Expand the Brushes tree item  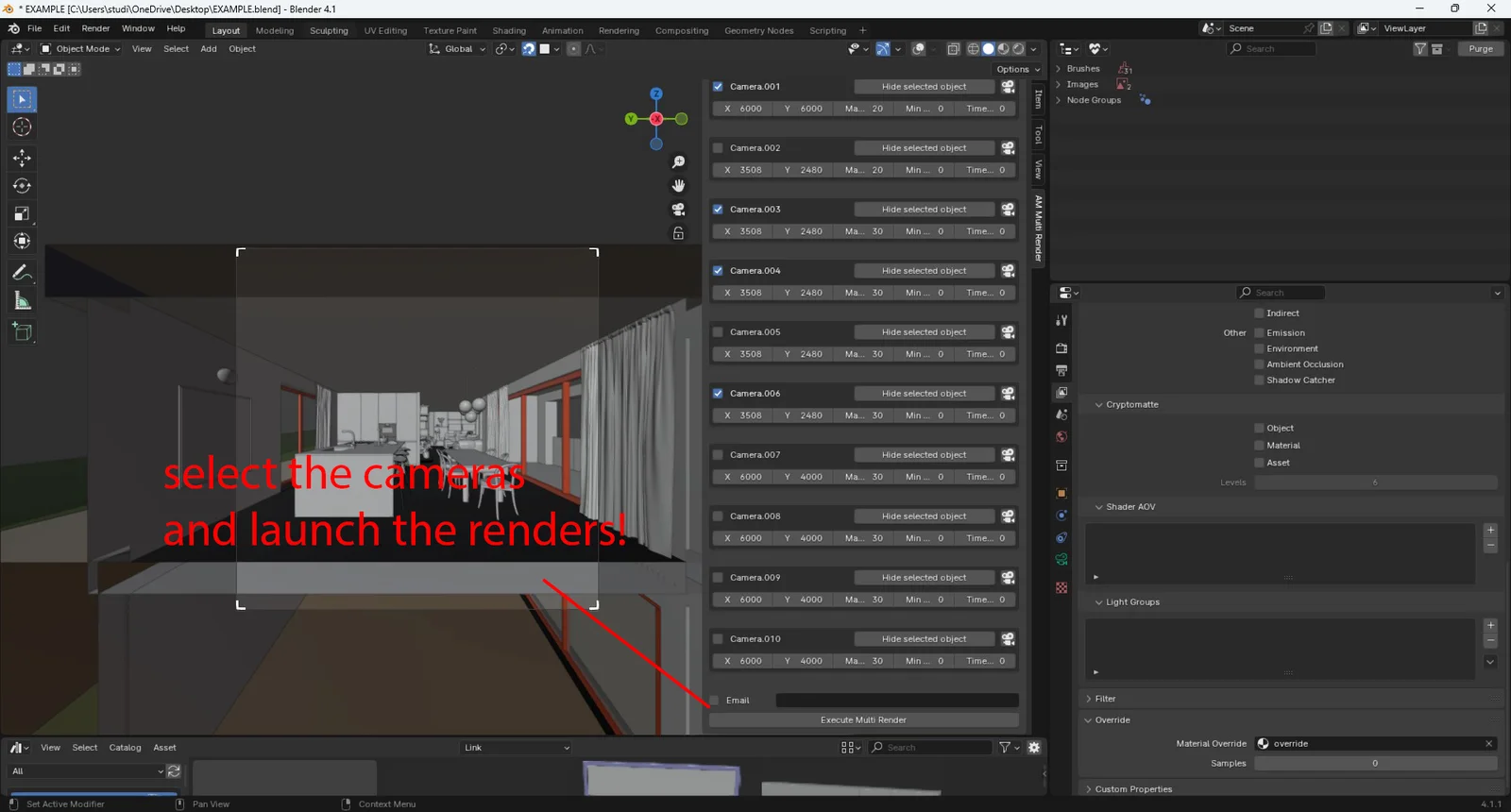click(x=1059, y=69)
